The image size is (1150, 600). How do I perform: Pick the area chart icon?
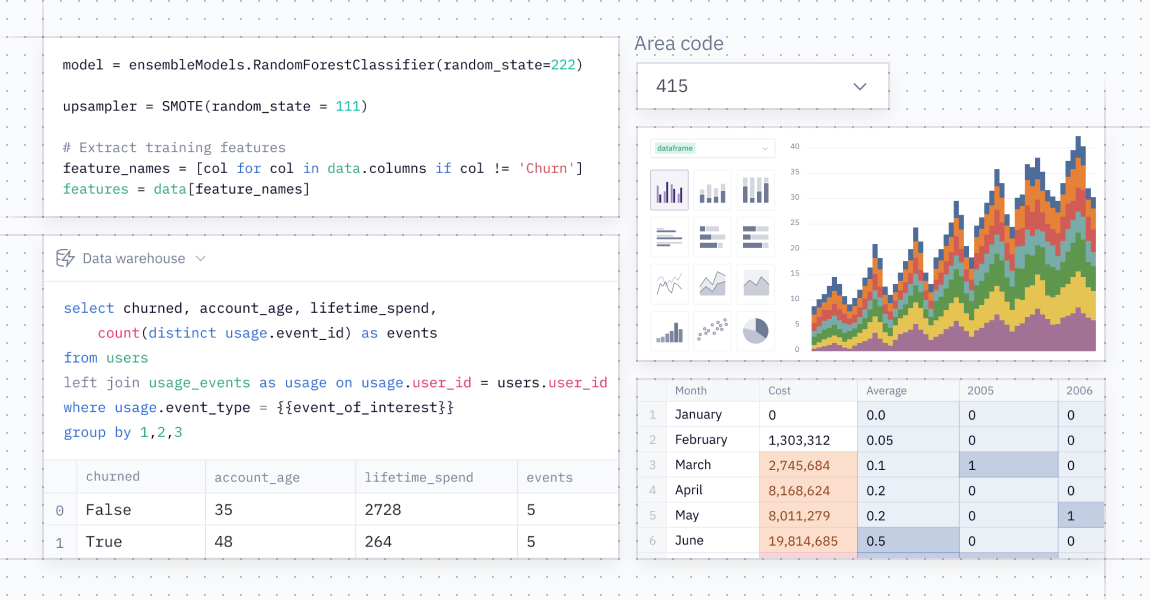712,284
